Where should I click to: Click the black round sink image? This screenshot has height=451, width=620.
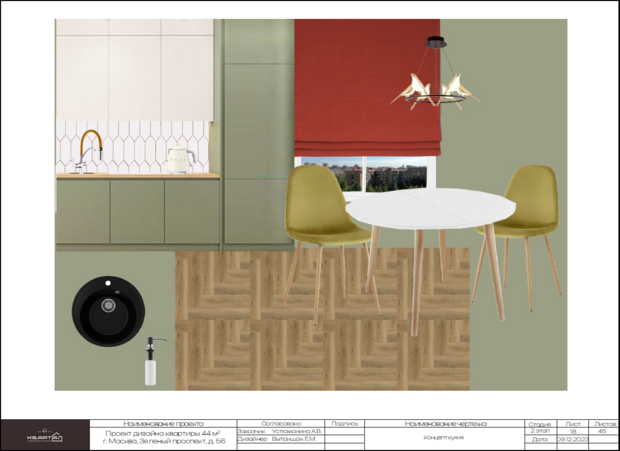click(x=108, y=311)
